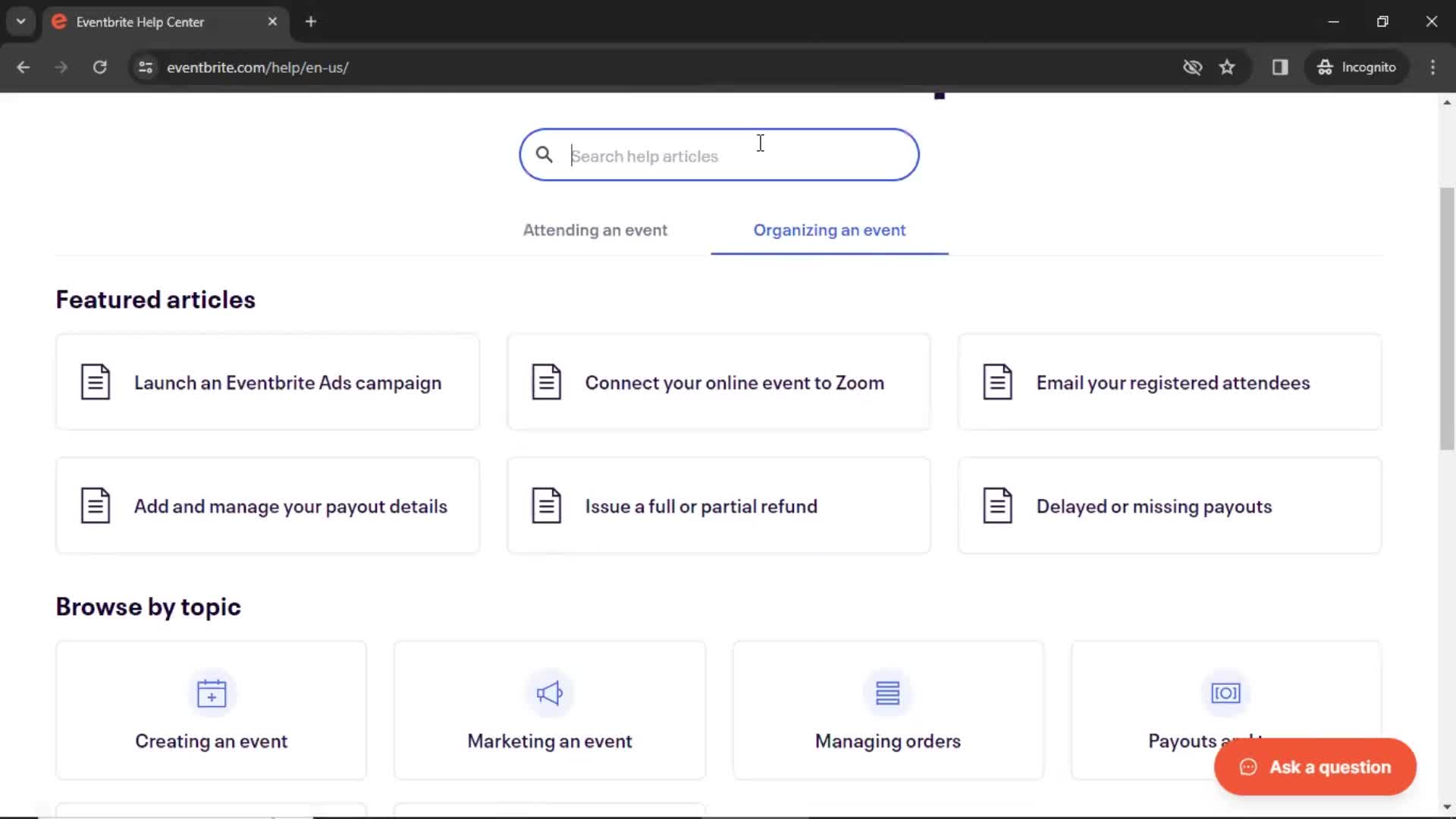Focus the Search help articles field
1456x819 pixels.
coord(719,155)
